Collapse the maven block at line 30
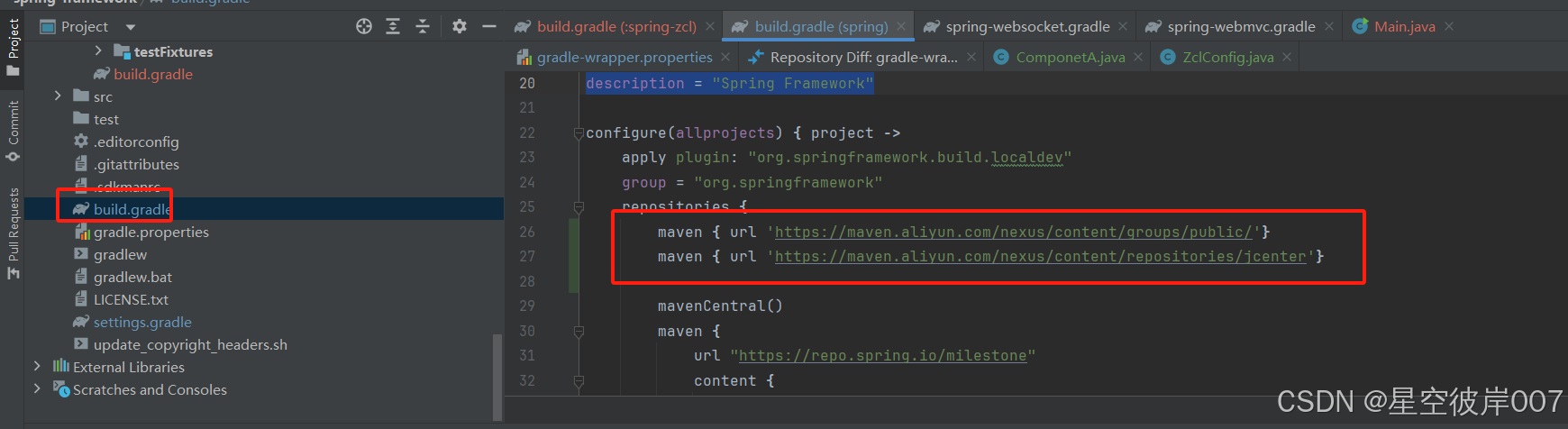Viewport: 1568px width, 429px height. (x=578, y=332)
